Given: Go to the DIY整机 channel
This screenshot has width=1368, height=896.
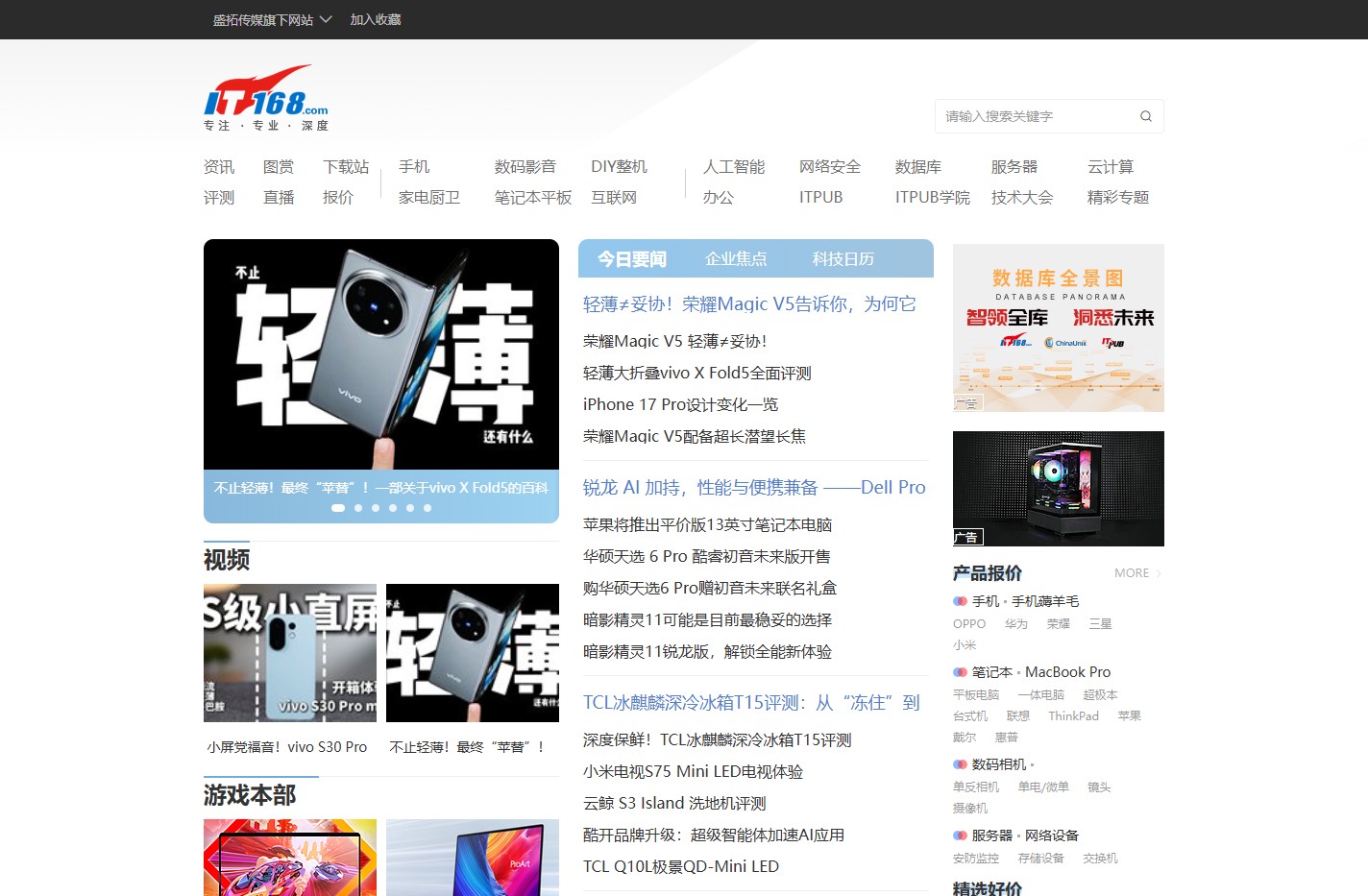Looking at the screenshot, I should [x=620, y=167].
